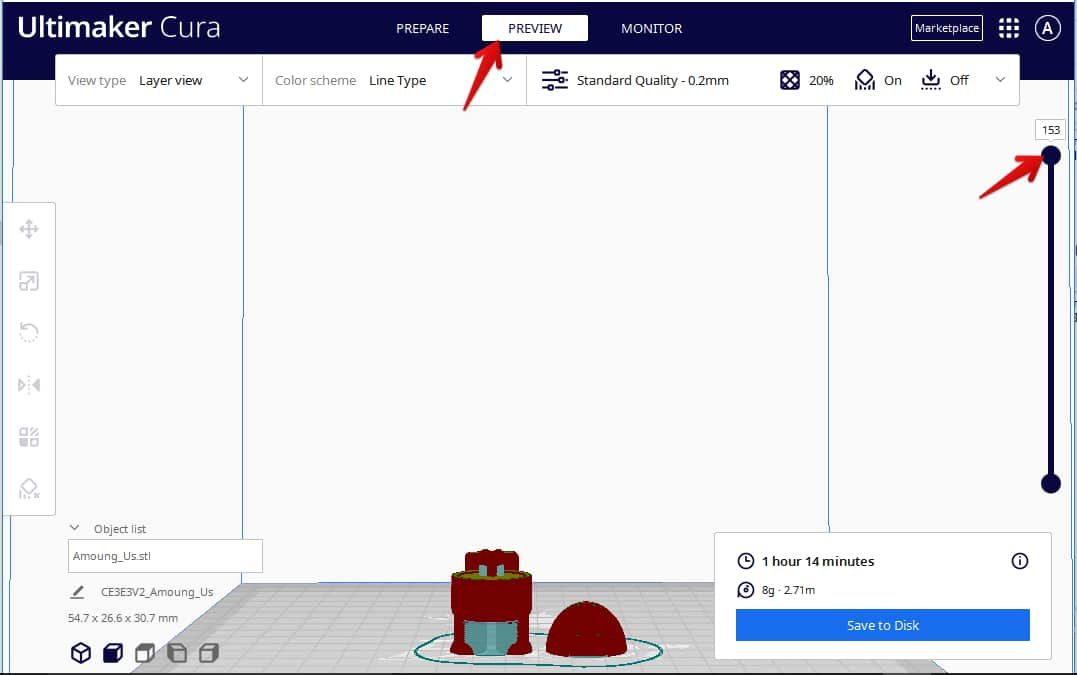The width and height of the screenshot is (1077, 675).
Task: Click the 3D isometric view toggle
Action: (x=79, y=652)
